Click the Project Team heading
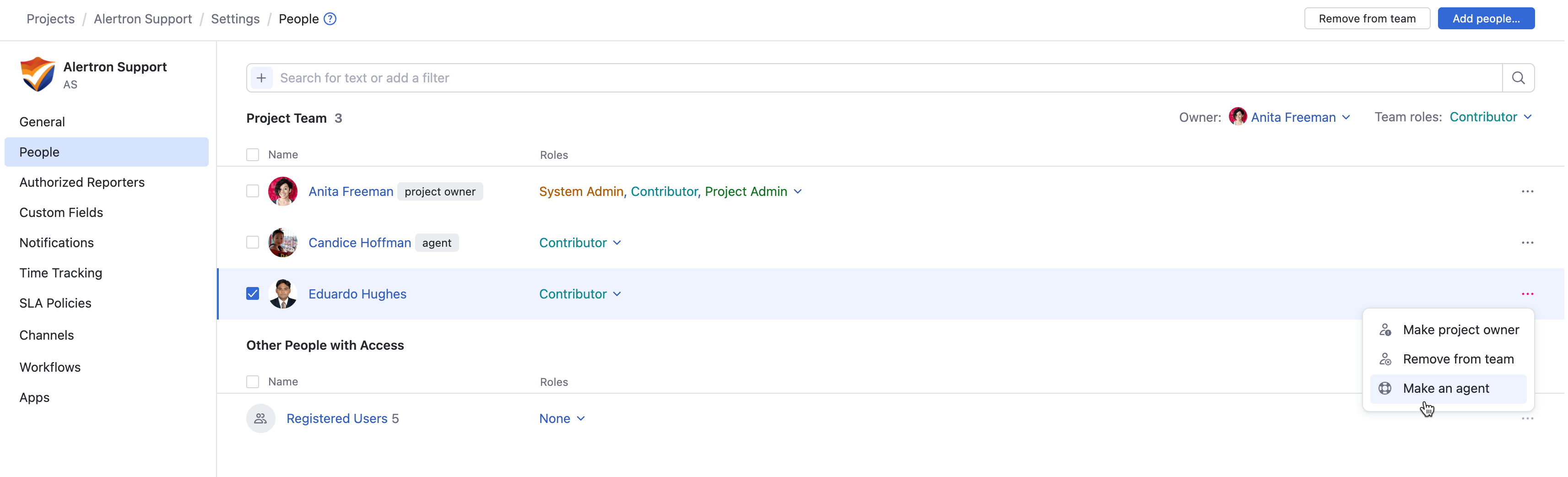The width and height of the screenshot is (1568, 477). [x=286, y=118]
